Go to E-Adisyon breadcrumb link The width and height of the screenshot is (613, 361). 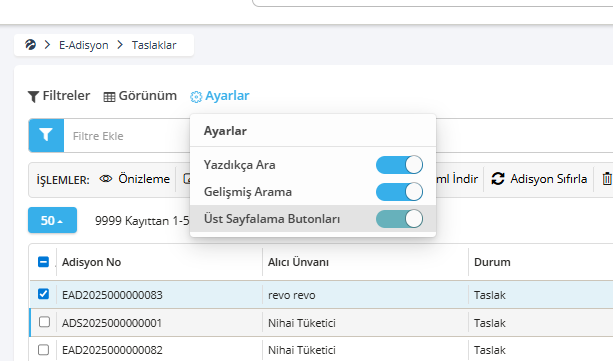84,45
